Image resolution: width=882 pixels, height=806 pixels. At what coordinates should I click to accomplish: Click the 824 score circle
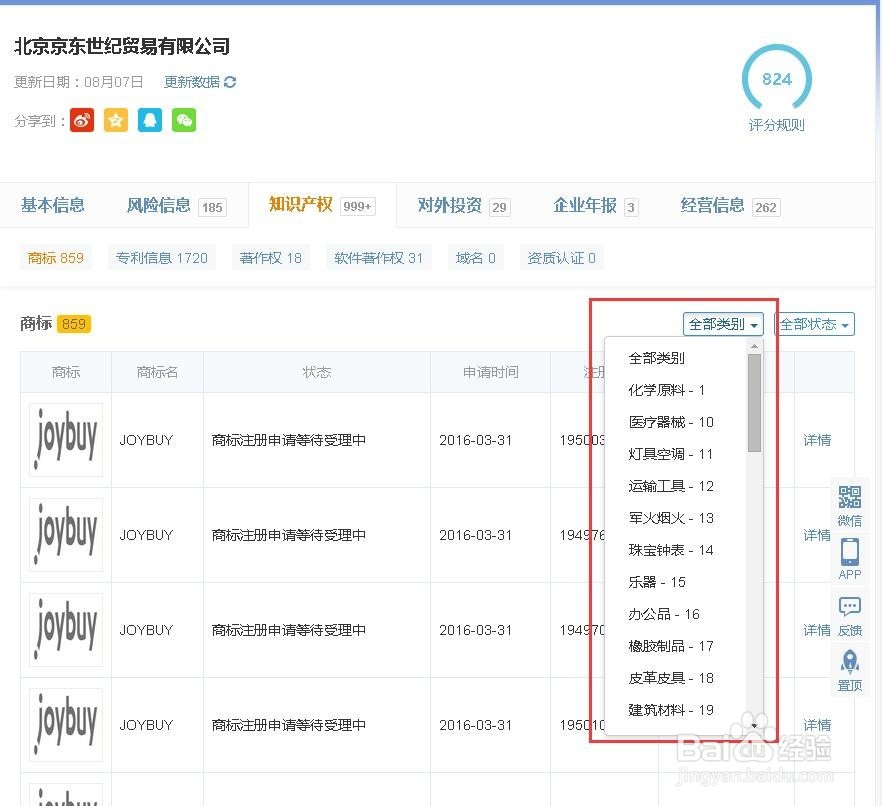point(777,79)
